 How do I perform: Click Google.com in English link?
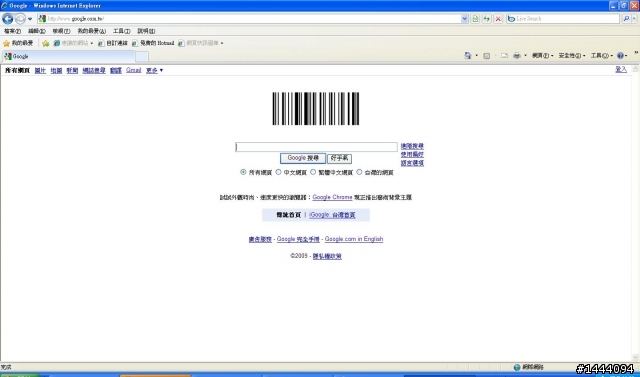(x=354, y=239)
